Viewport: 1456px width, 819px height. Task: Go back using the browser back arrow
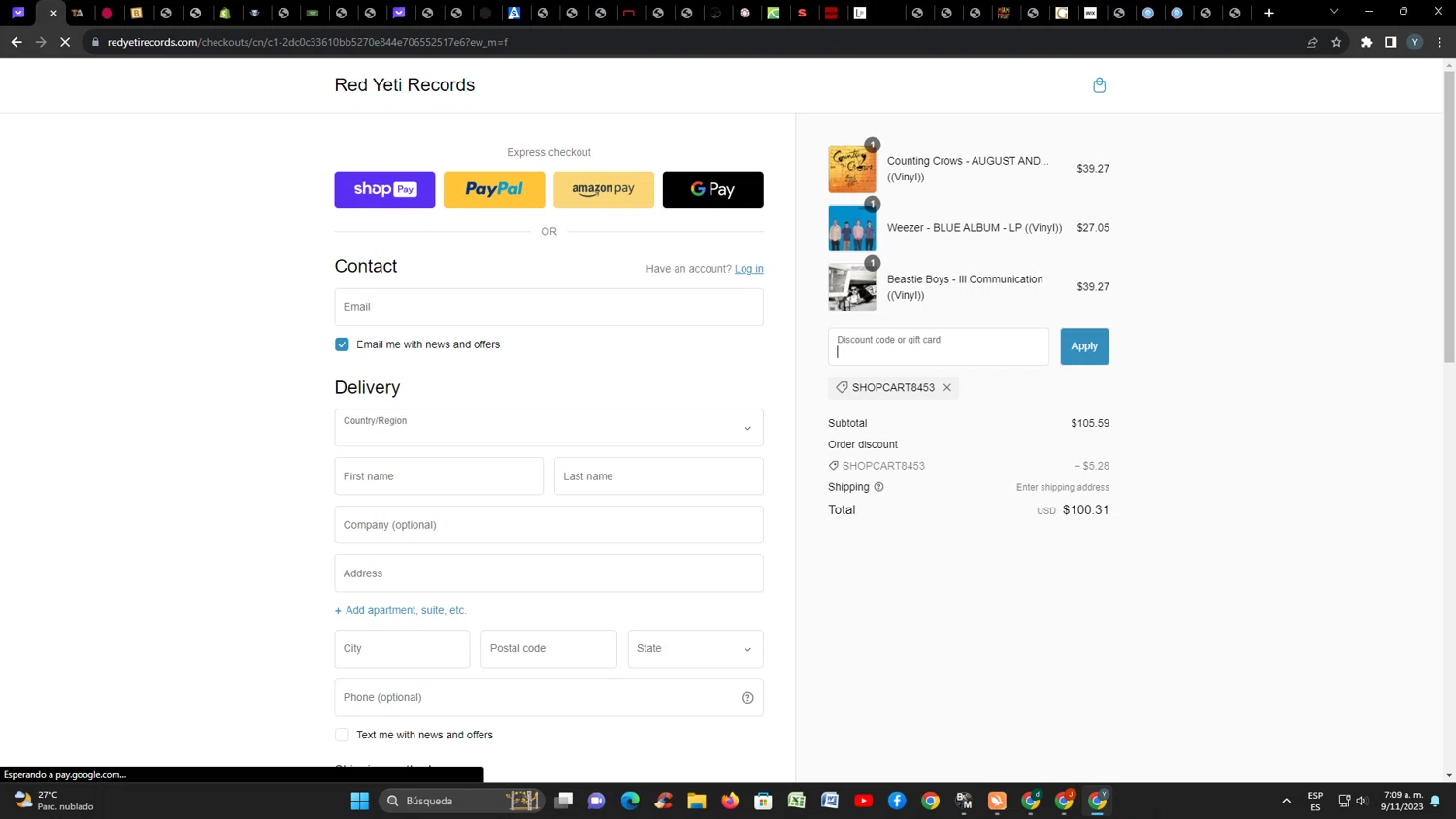[x=17, y=42]
